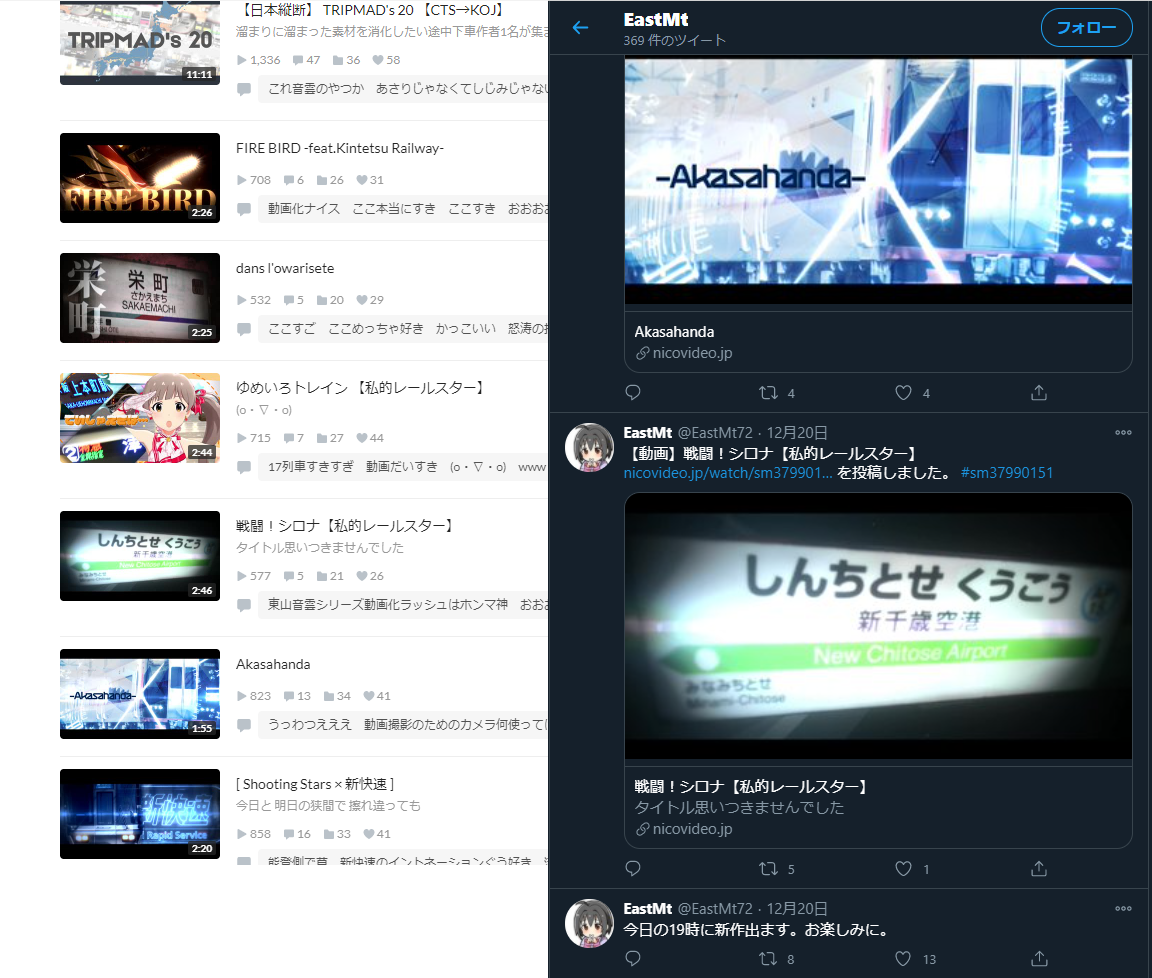
Task: Select the like count 58 on TRIPMAD's 20
Action: click(x=386, y=60)
